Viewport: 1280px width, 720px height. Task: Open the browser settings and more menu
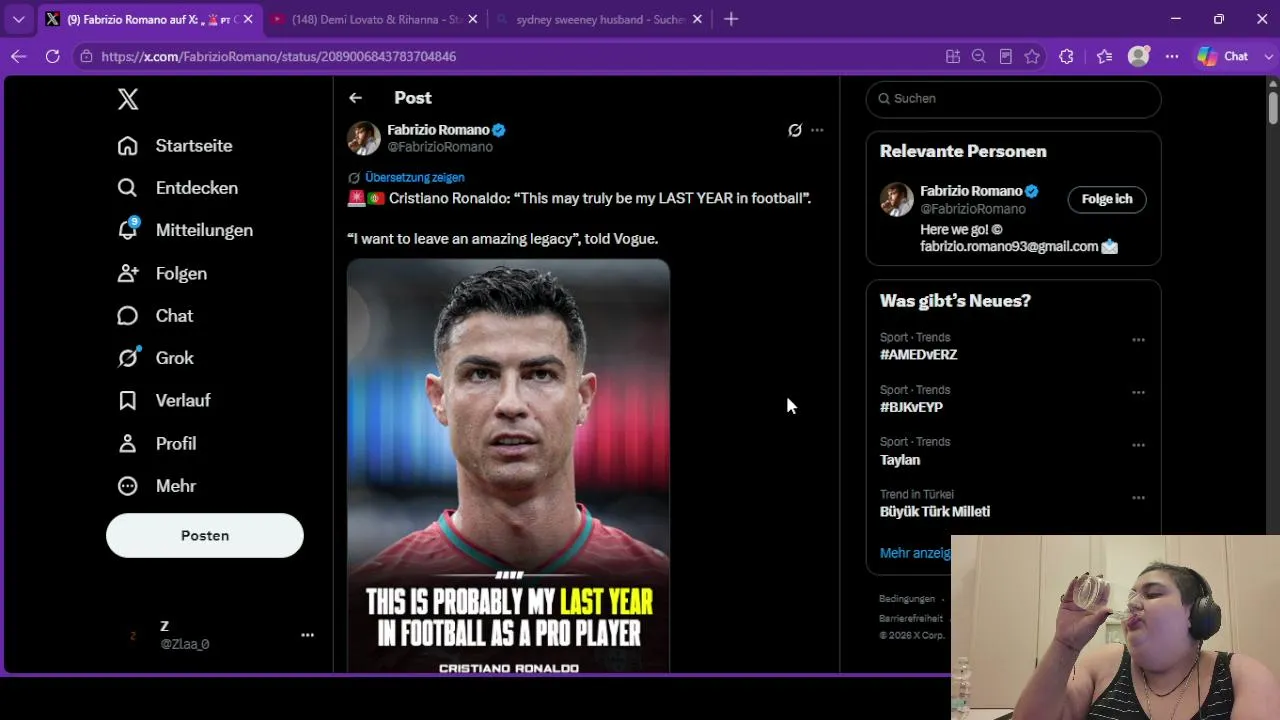[x=1172, y=57]
